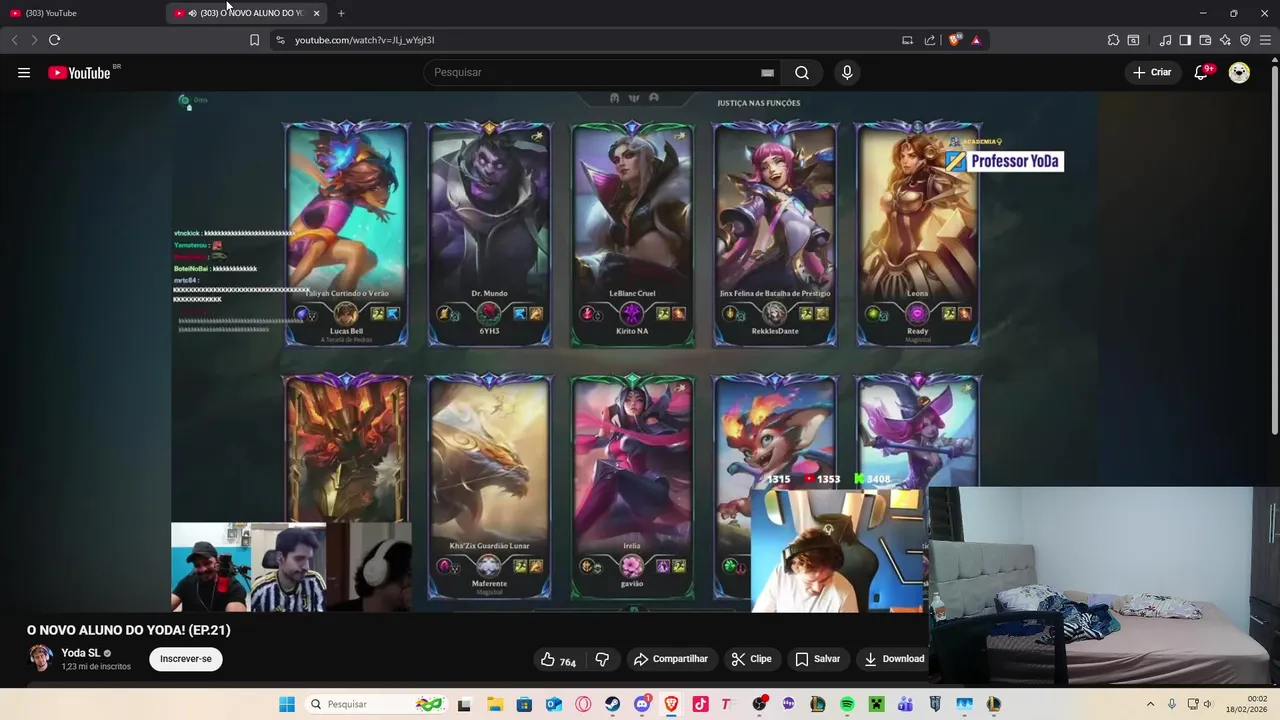The width and height of the screenshot is (1280, 720).
Task: Expand the system tray hidden icons chevron
Action: [x=1150, y=704]
